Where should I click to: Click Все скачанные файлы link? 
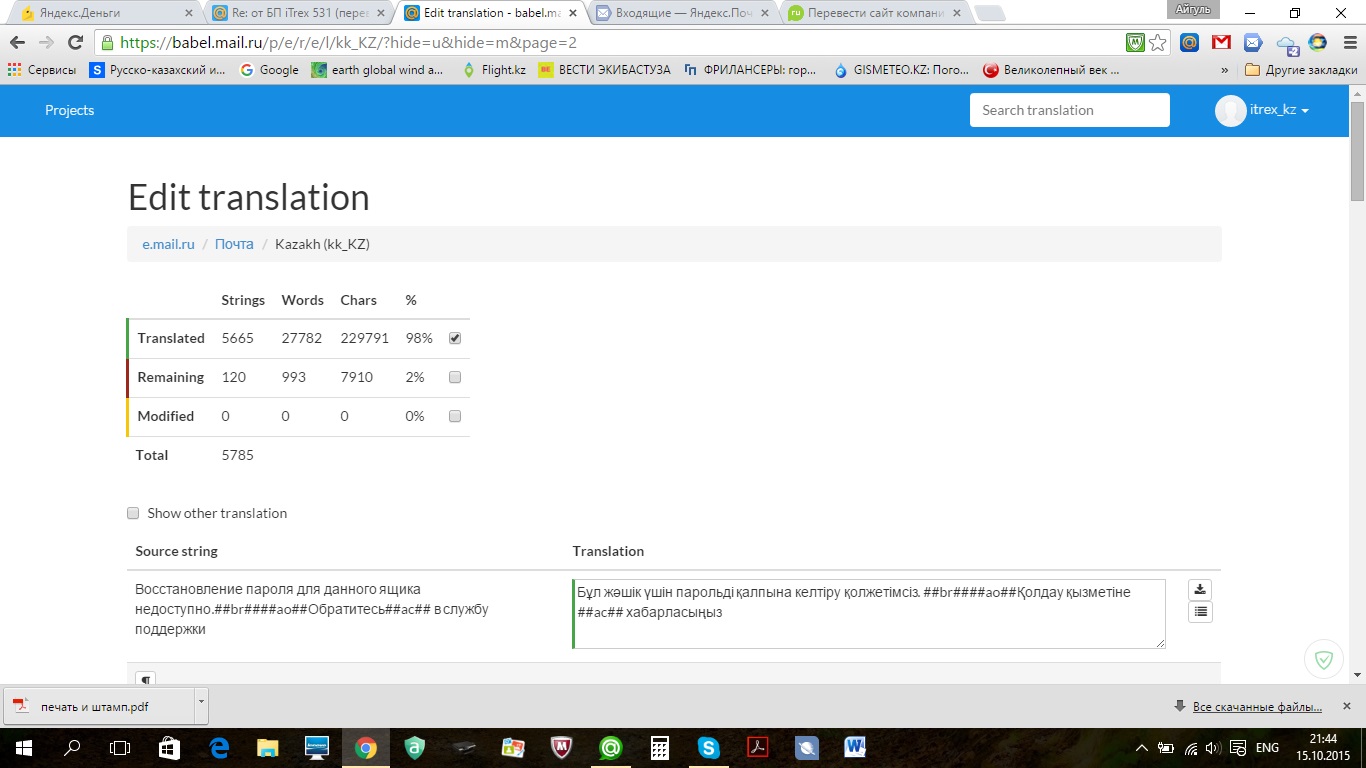1257,707
